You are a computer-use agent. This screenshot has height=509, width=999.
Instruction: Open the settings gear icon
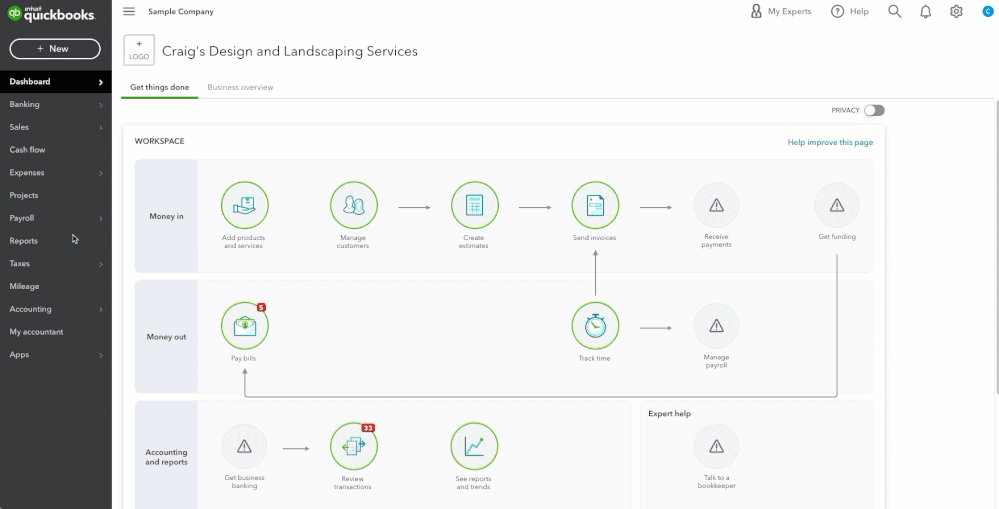click(956, 11)
